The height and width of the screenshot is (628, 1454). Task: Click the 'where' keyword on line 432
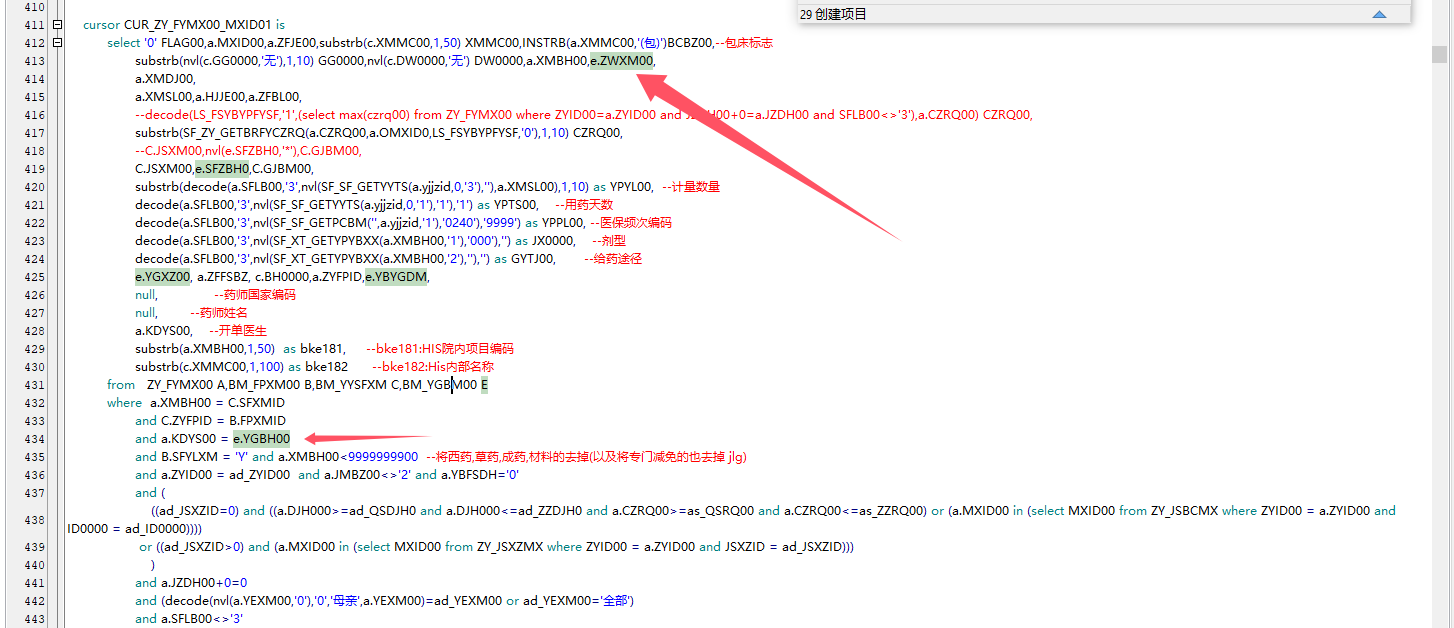click(x=125, y=403)
